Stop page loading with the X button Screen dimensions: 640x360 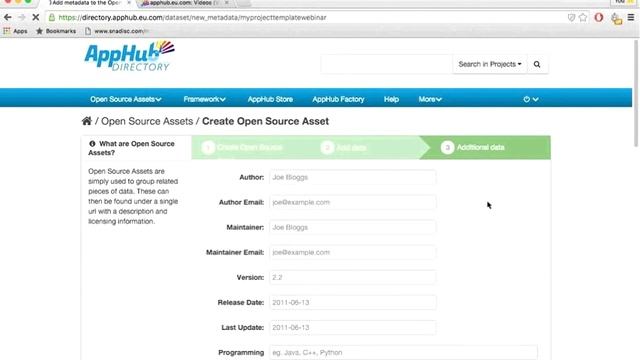click(x=36, y=18)
